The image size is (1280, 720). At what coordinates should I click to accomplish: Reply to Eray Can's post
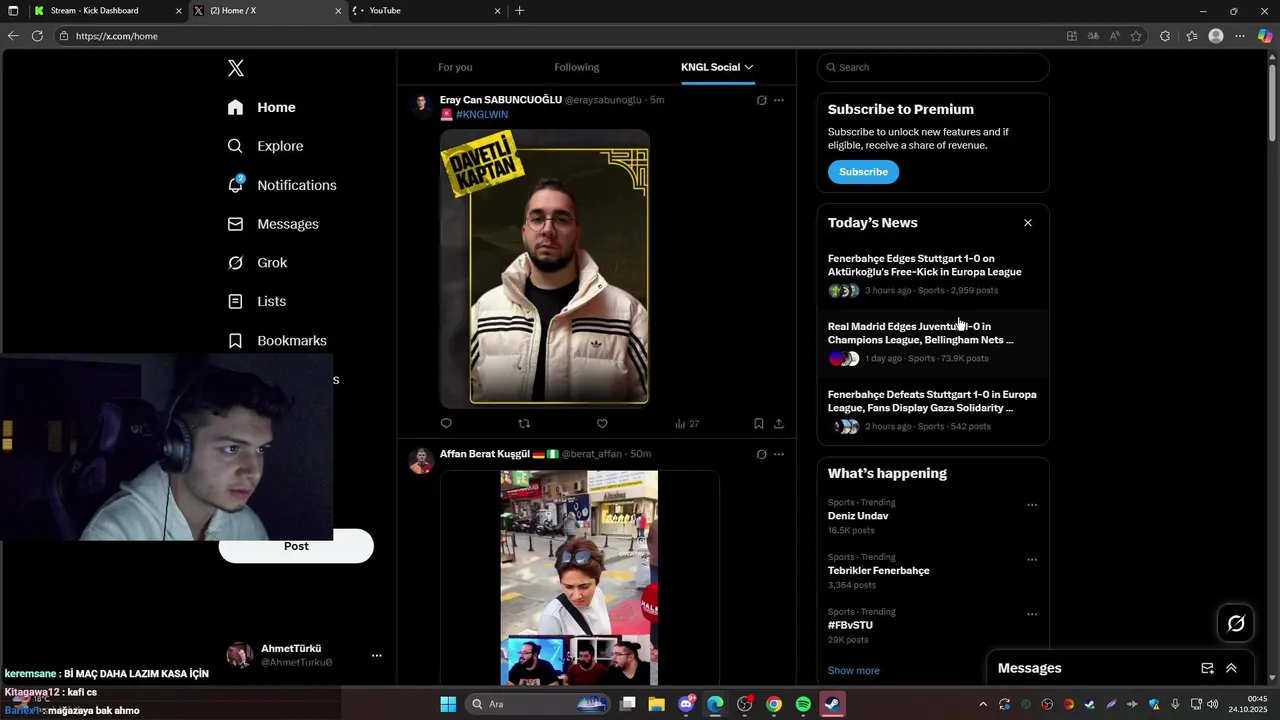(x=446, y=424)
